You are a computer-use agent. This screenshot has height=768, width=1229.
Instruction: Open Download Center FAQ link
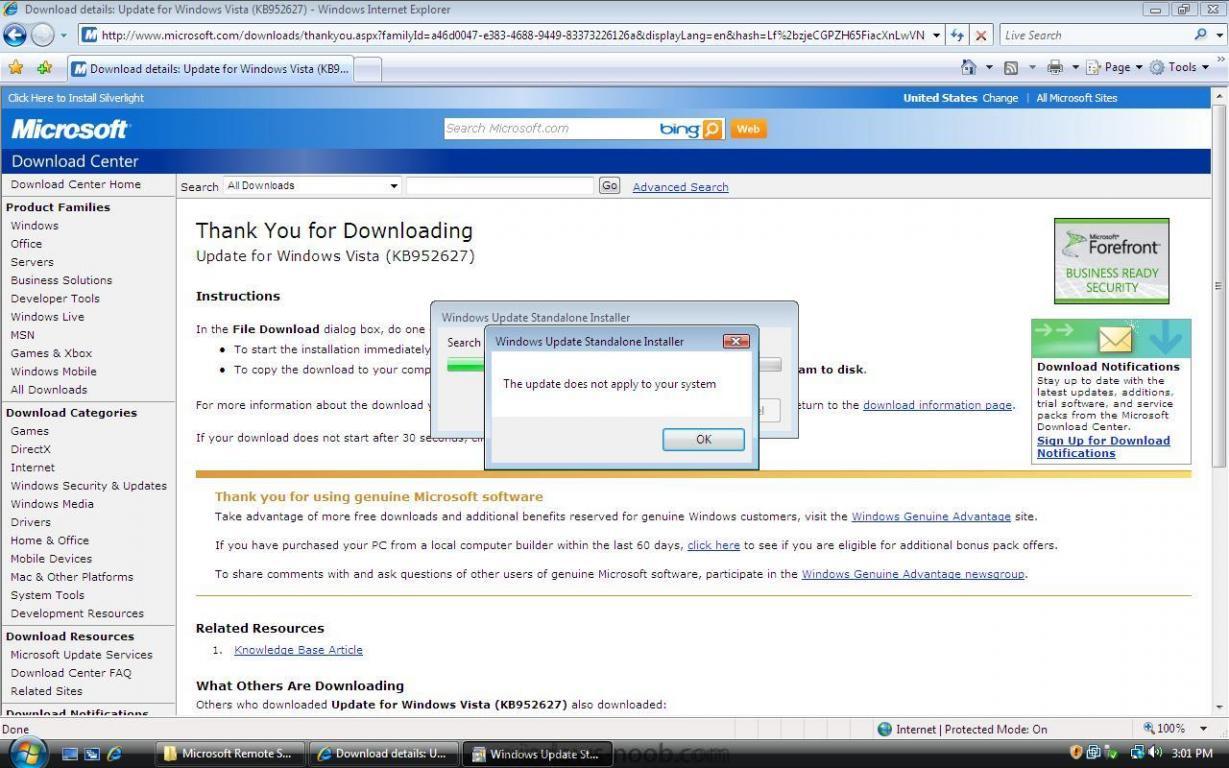click(71, 673)
